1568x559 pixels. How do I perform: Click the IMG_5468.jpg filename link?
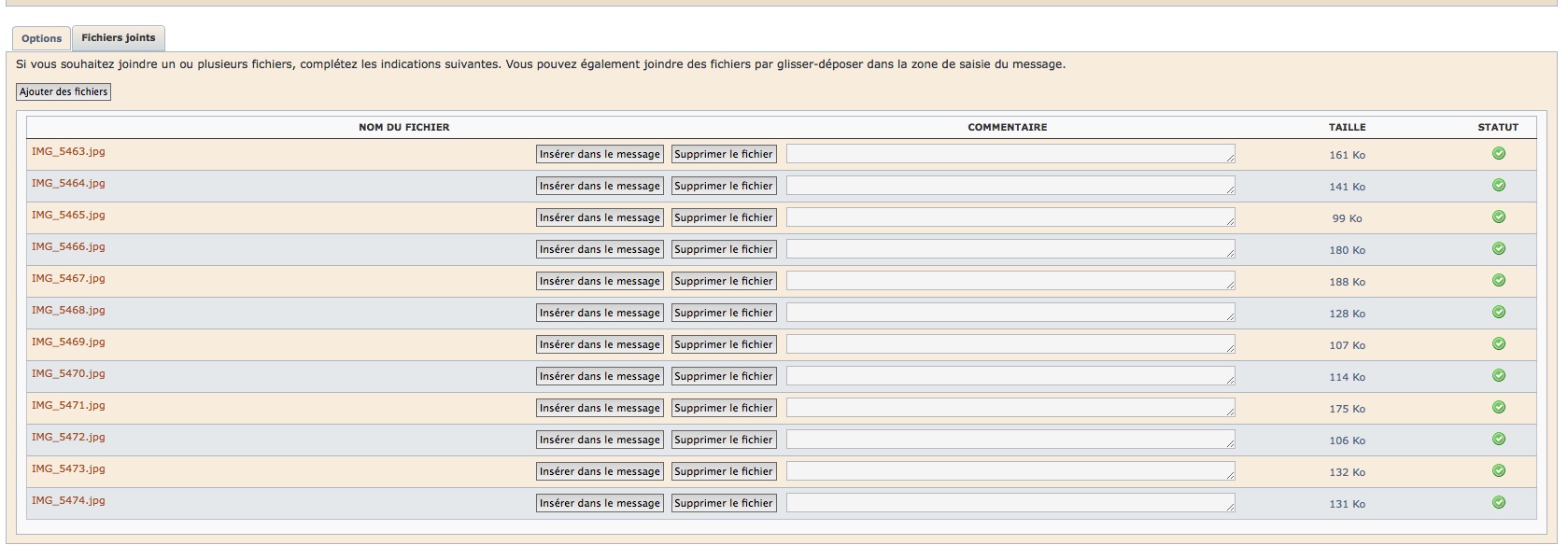point(68,311)
